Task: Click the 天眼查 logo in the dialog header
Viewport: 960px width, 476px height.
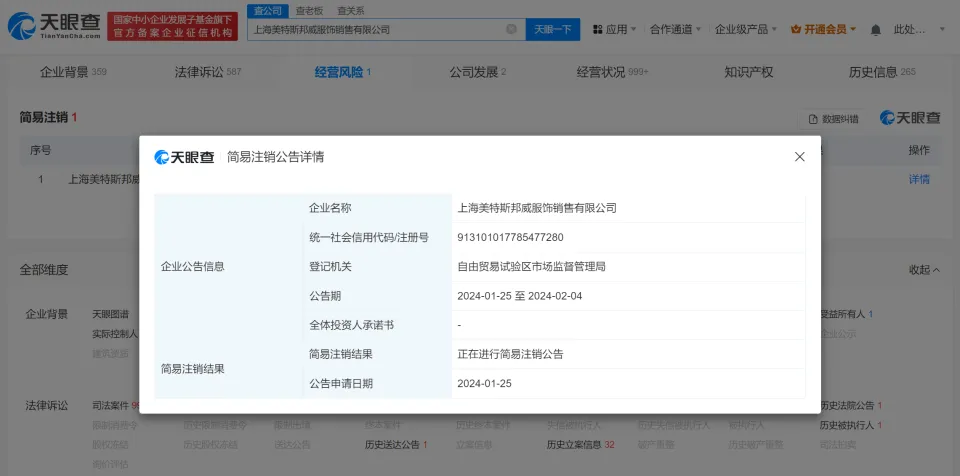Action: tap(184, 157)
